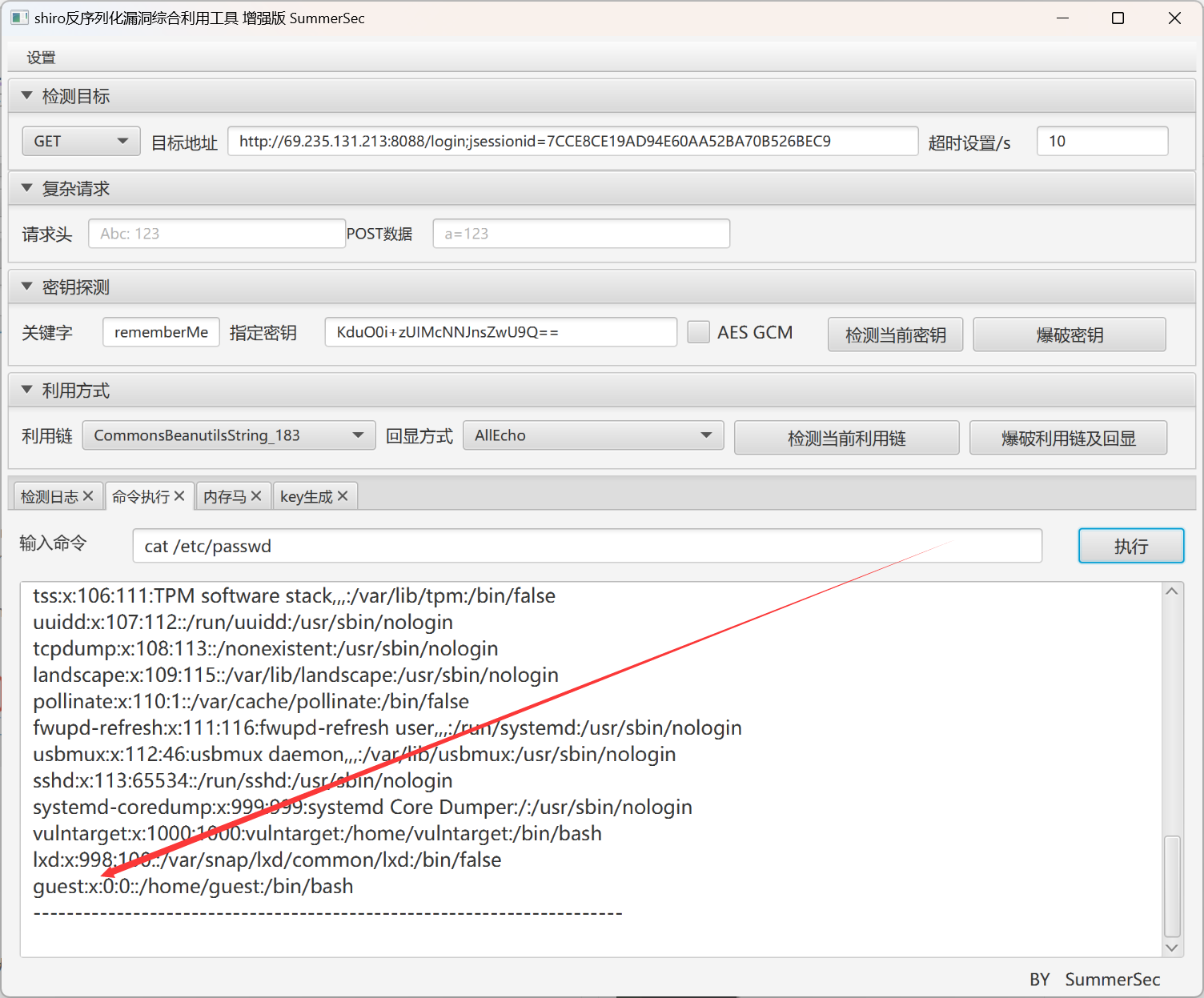Image resolution: width=1204 pixels, height=998 pixels.
Task: Open the GET request method dropdown
Action: pos(81,142)
